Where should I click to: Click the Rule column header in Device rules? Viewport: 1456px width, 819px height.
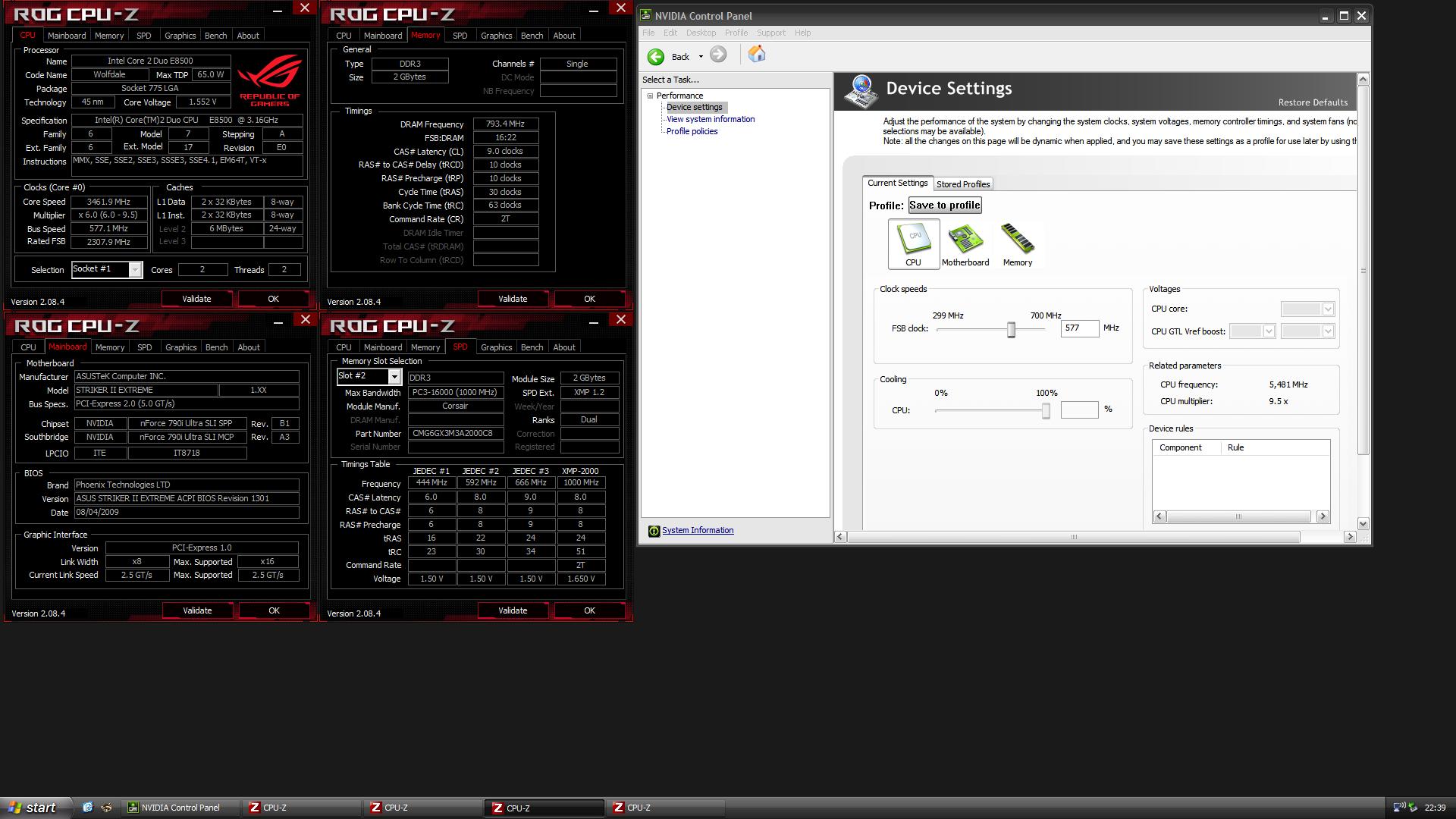point(1276,447)
